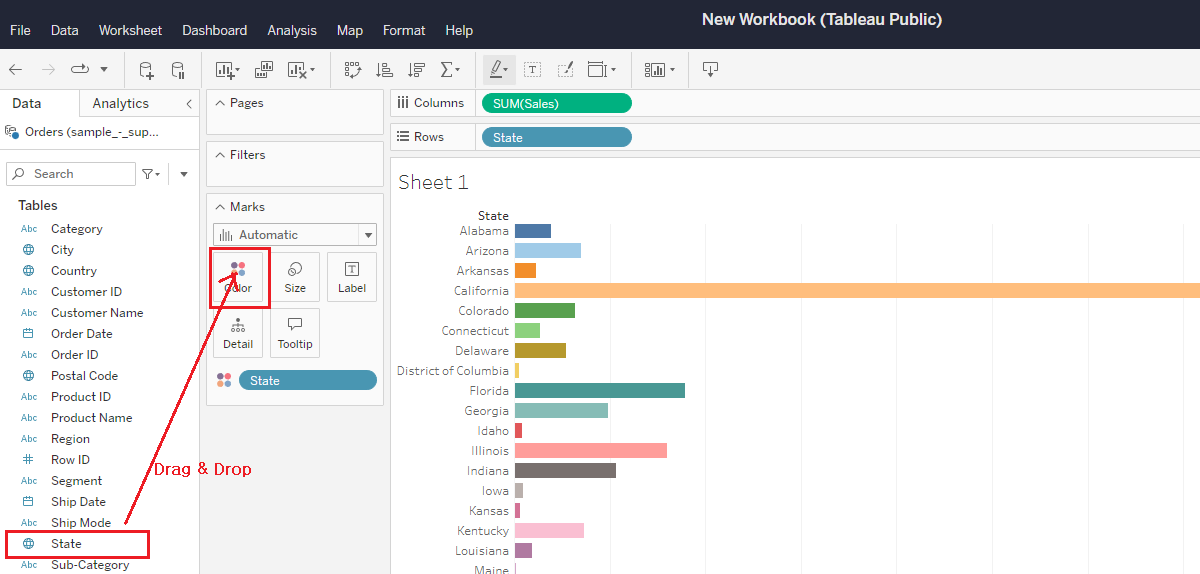Click the duplicate worksheet icon

click(x=264, y=70)
